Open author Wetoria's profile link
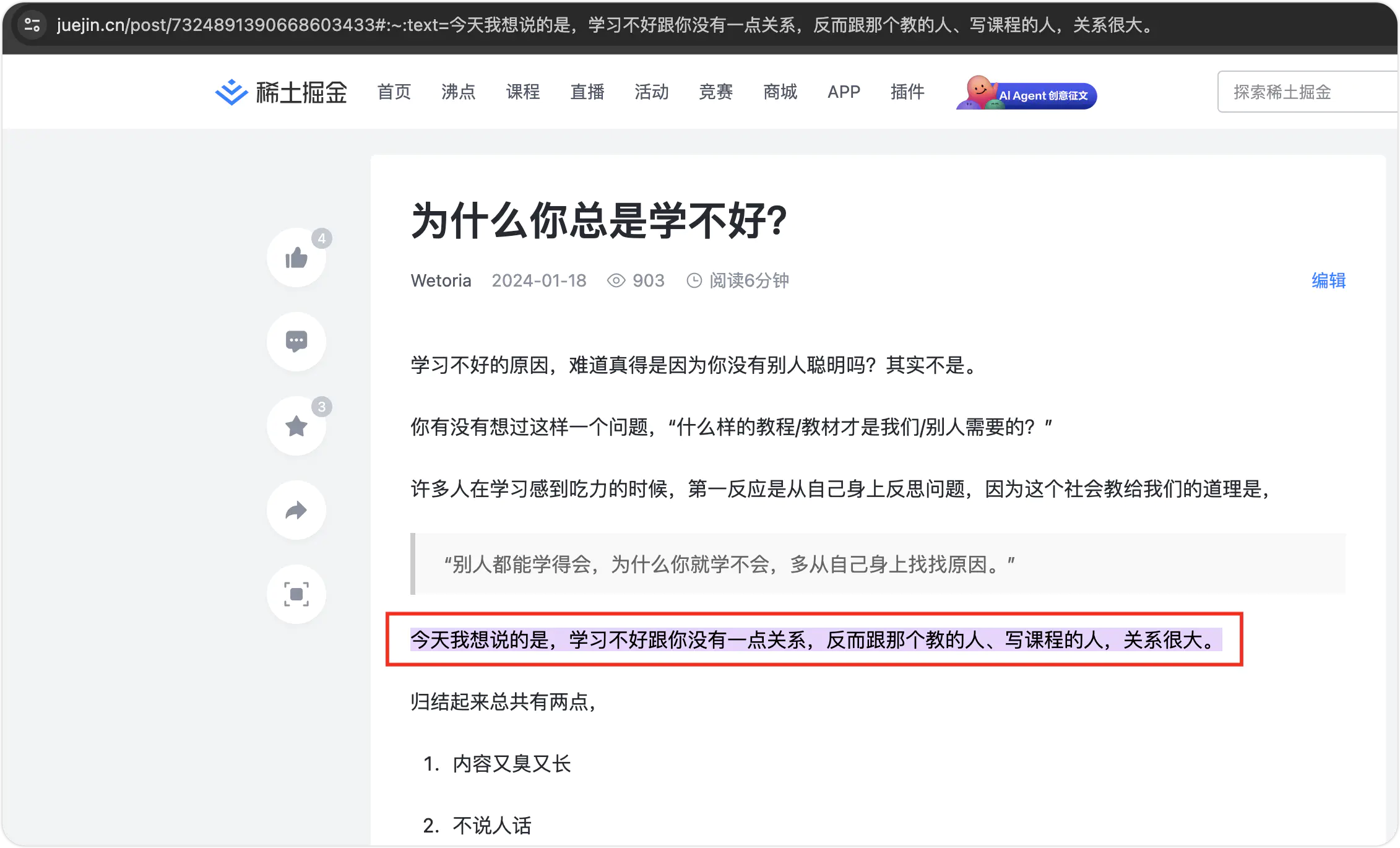This screenshot has width=1400, height=848. pos(441,280)
